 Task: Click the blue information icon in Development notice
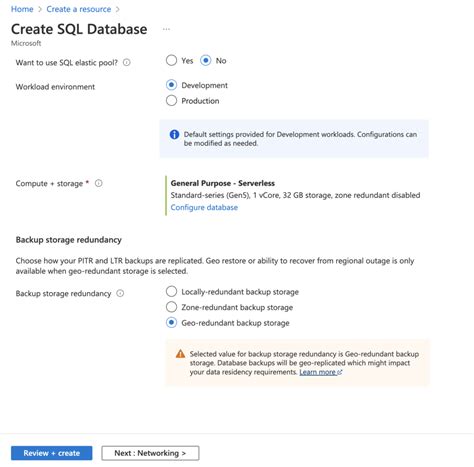pyautogui.click(x=174, y=134)
